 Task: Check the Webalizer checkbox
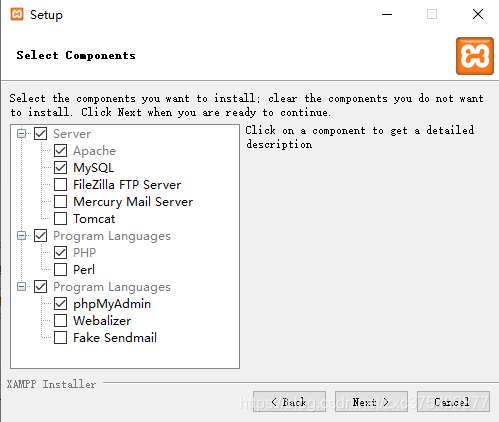point(60,321)
